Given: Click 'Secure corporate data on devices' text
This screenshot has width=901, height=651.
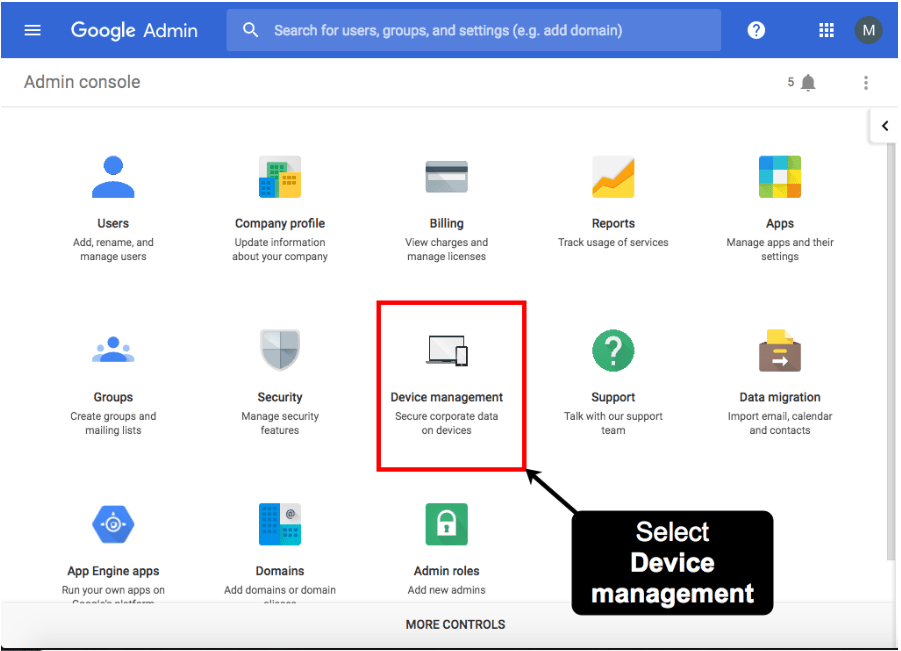Looking at the screenshot, I should click(x=446, y=423).
